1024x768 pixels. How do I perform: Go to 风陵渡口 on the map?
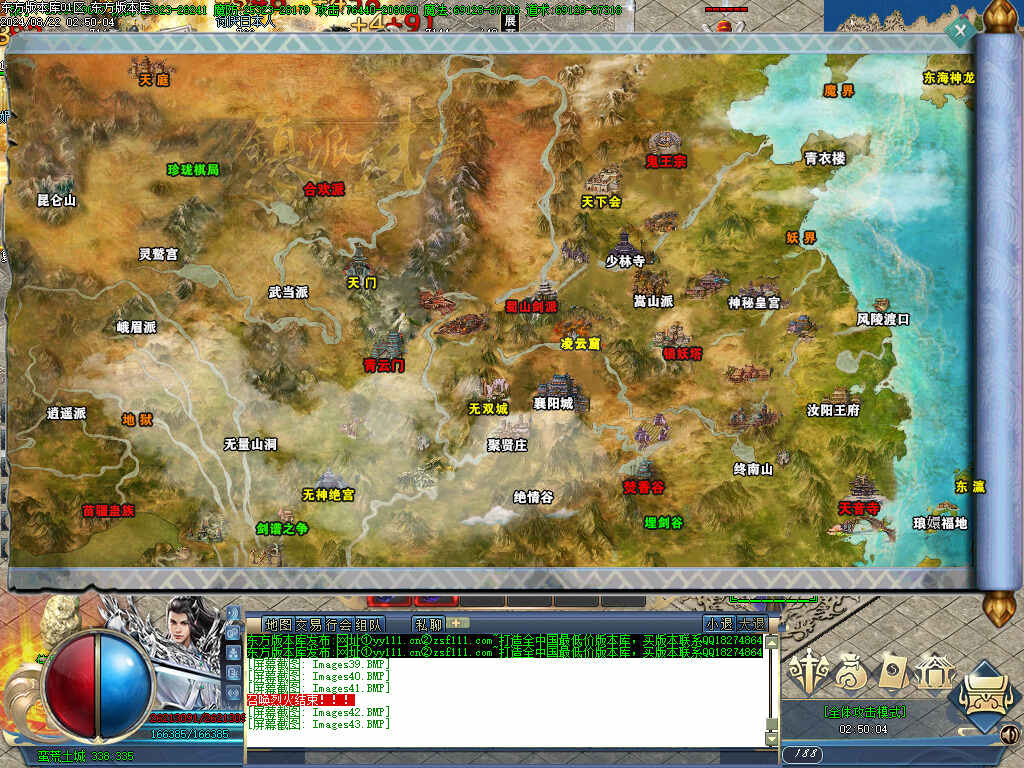883,319
